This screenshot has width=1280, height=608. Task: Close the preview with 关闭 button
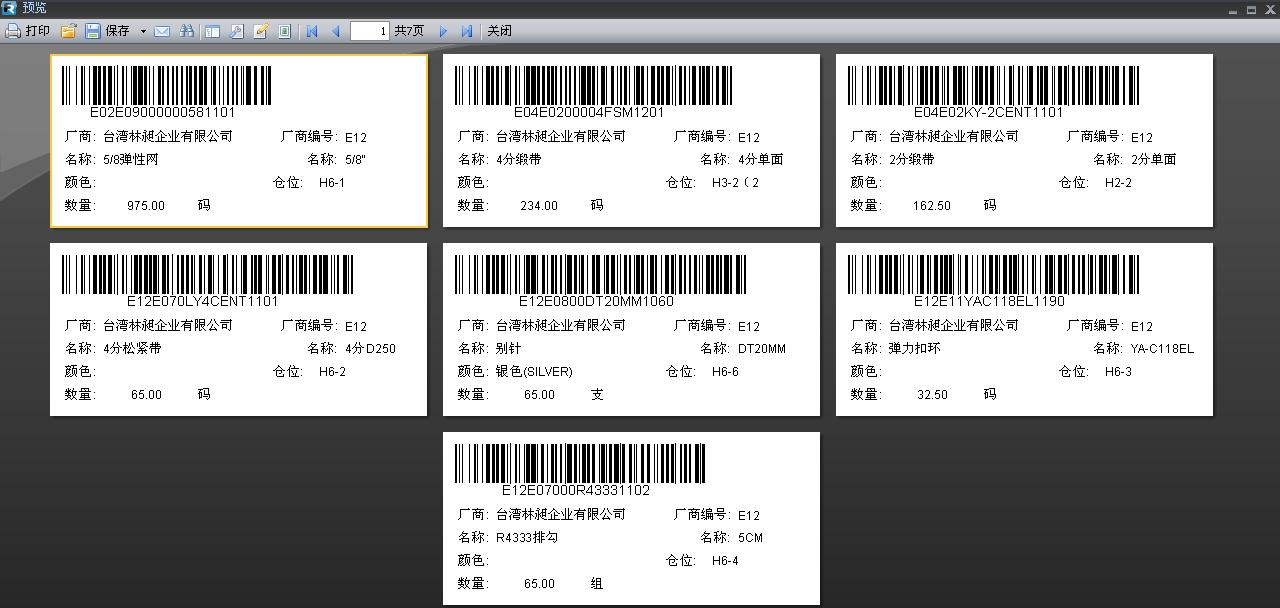(499, 31)
